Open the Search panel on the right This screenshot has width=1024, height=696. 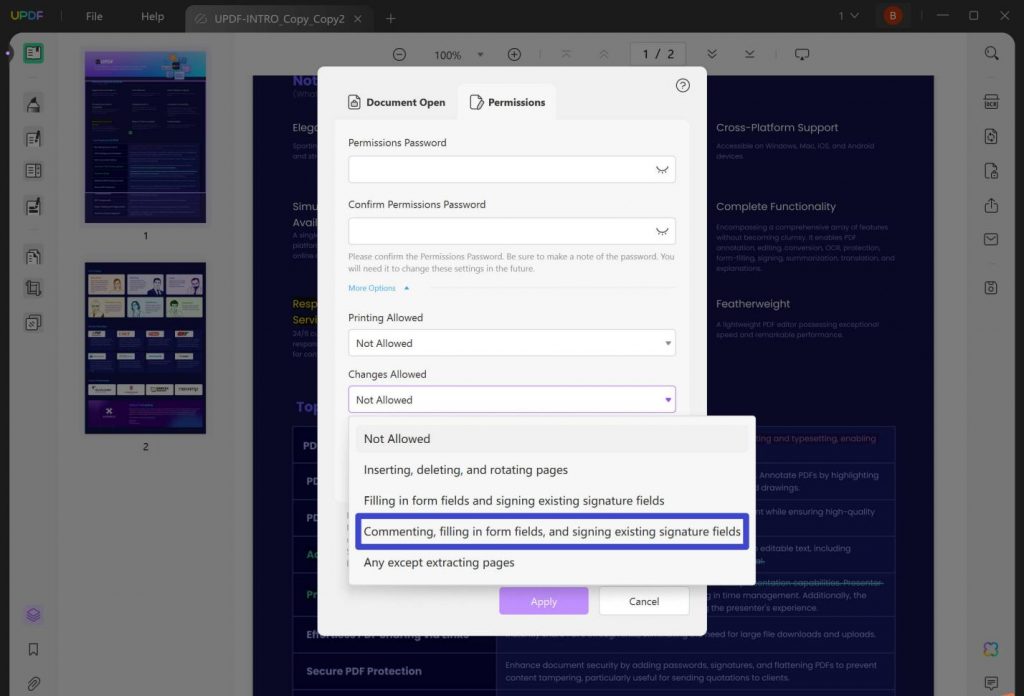click(991, 53)
